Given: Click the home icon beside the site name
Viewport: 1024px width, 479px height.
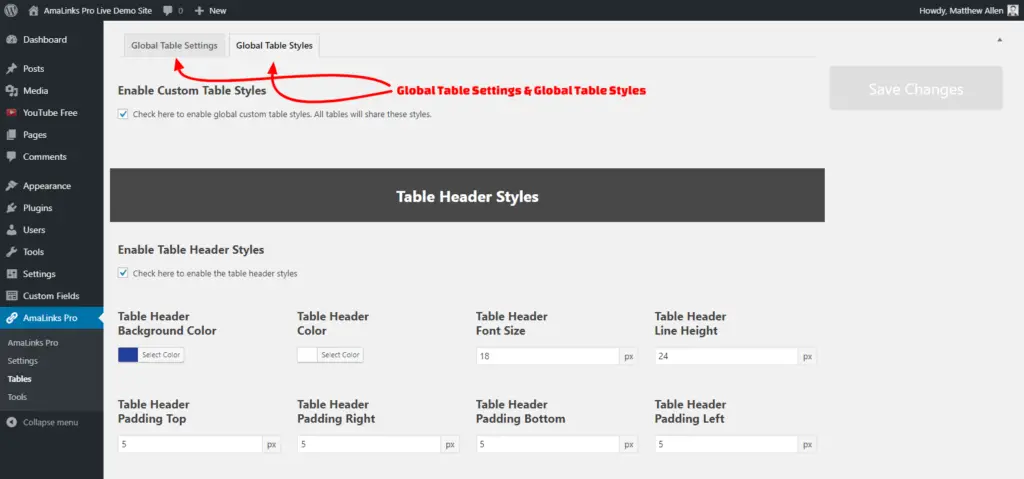Looking at the screenshot, I should (x=35, y=10).
